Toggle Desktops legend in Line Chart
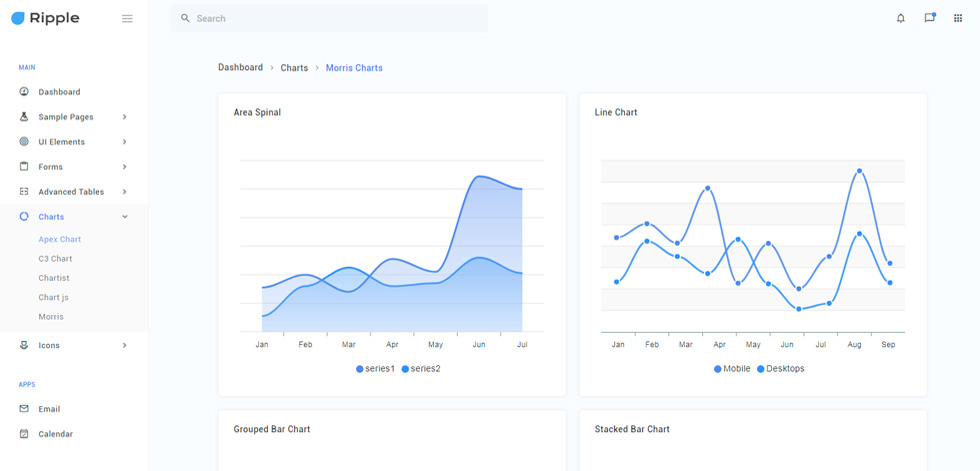 tap(781, 369)
